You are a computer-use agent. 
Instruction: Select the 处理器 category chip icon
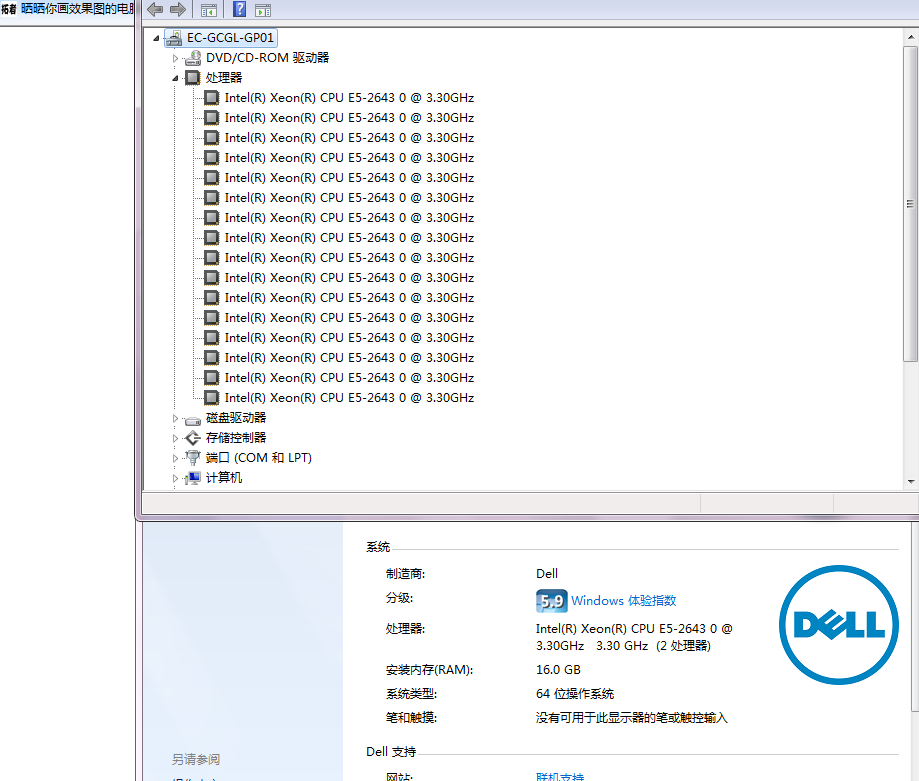[x=192, y=77]
